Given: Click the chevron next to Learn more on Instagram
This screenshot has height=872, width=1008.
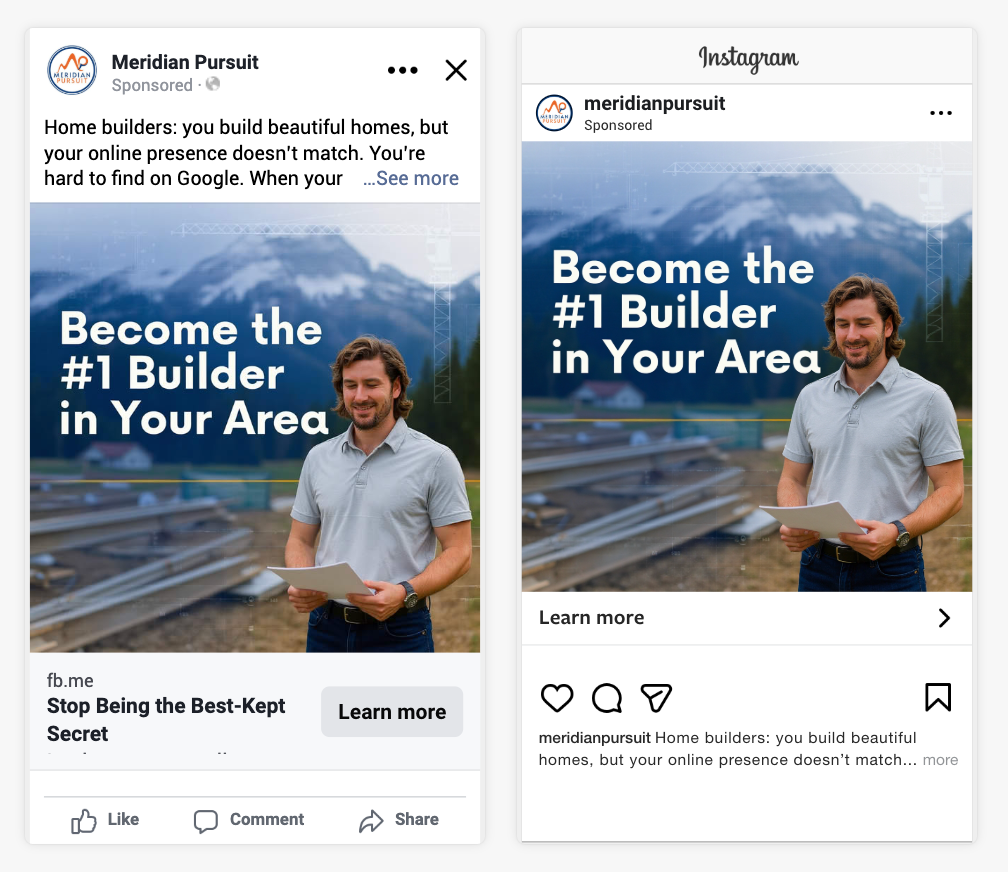Looking at the screenshot, I should pyautogui.click(x=943, y=618).
